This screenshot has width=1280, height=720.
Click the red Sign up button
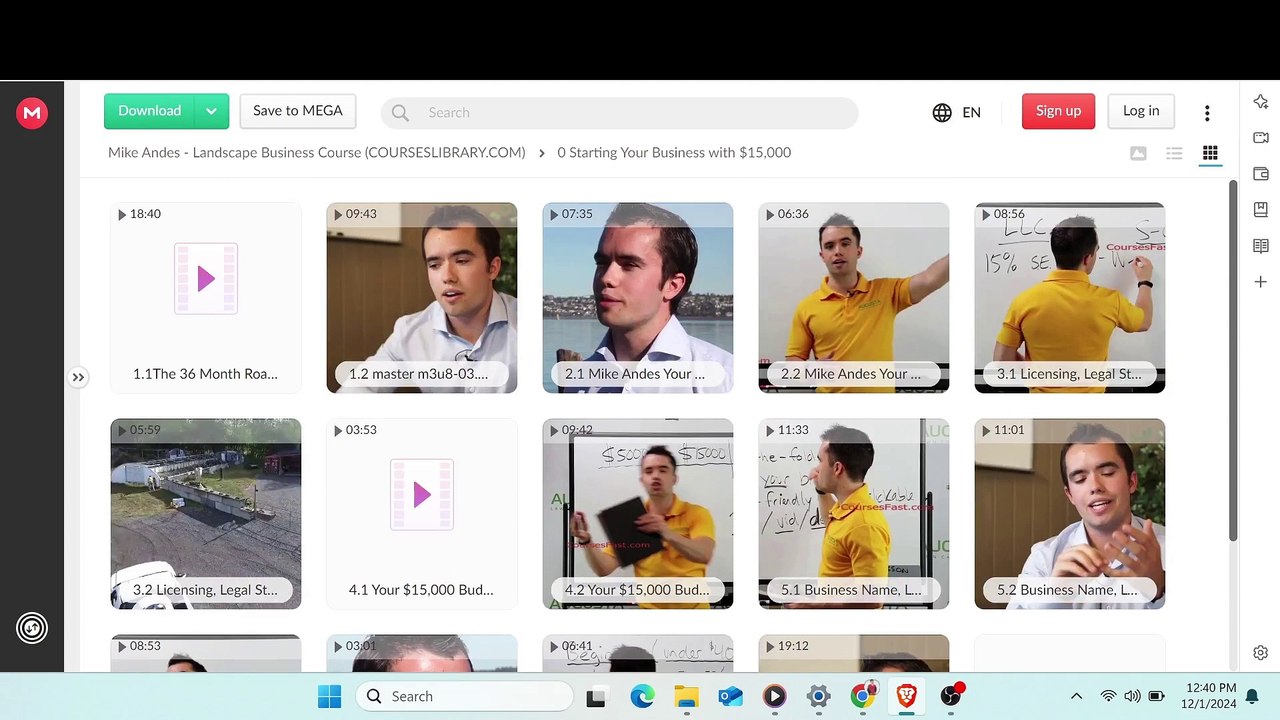point(1058,111)
